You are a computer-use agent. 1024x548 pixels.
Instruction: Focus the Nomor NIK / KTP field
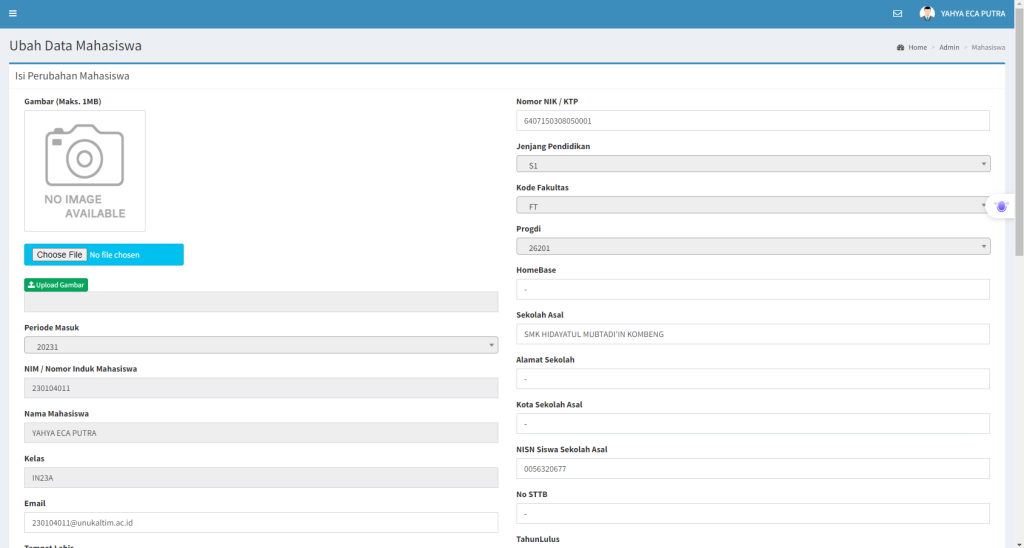click(752, 121)
